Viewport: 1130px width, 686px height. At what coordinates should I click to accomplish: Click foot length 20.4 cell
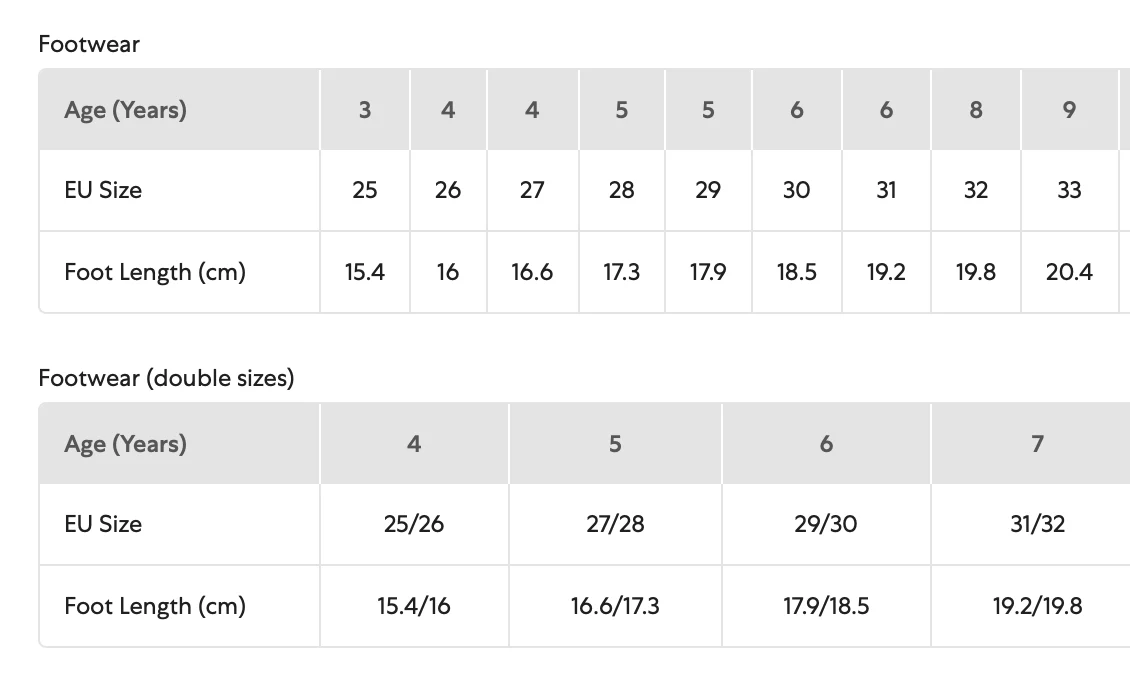click(1069, 272)
